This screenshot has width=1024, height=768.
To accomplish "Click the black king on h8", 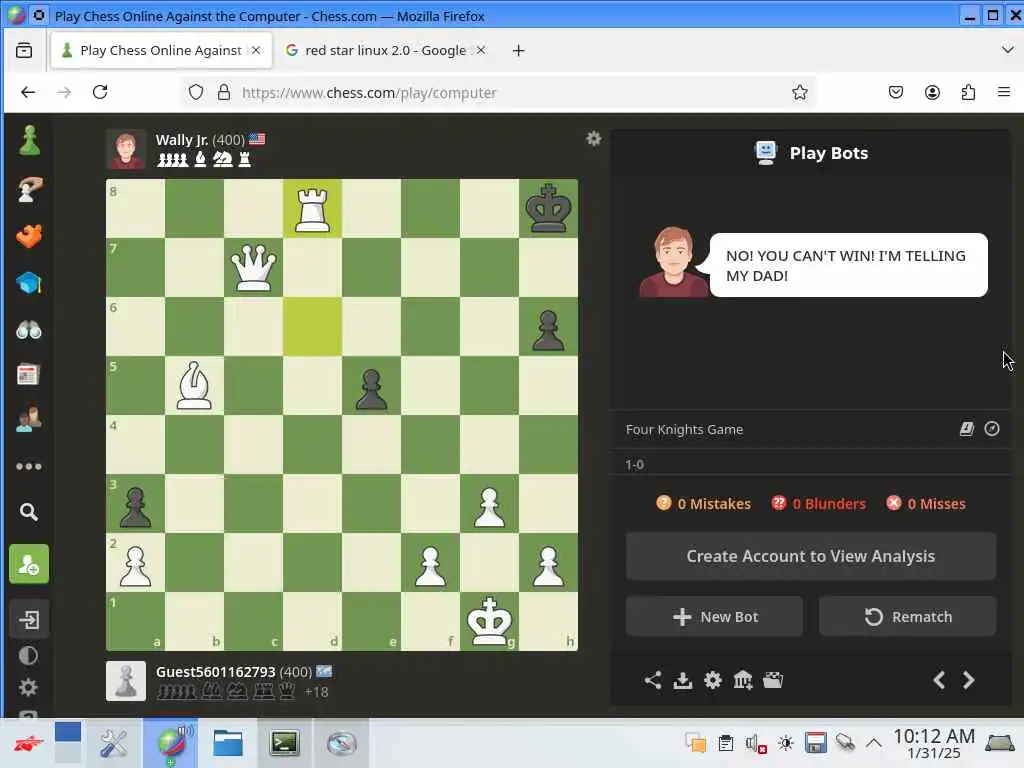I will [549, 208].
